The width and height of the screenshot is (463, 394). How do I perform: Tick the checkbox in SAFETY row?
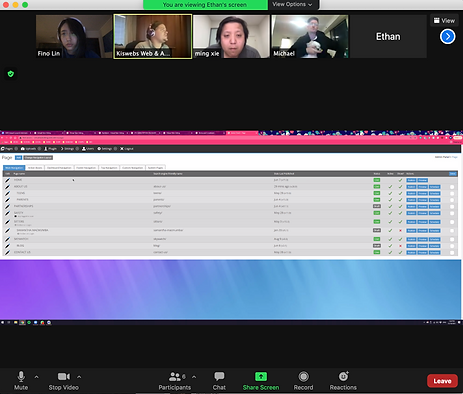click(452, 213)
